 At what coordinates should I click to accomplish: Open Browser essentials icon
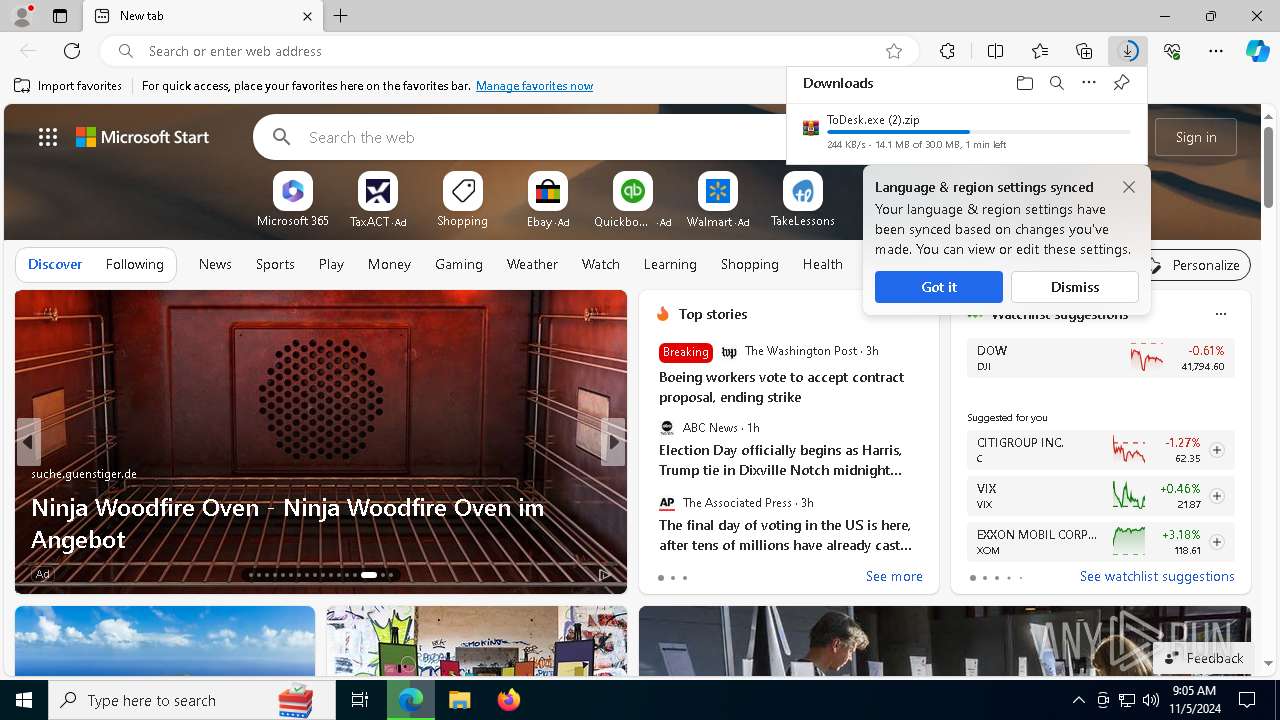coord(1172,51)
